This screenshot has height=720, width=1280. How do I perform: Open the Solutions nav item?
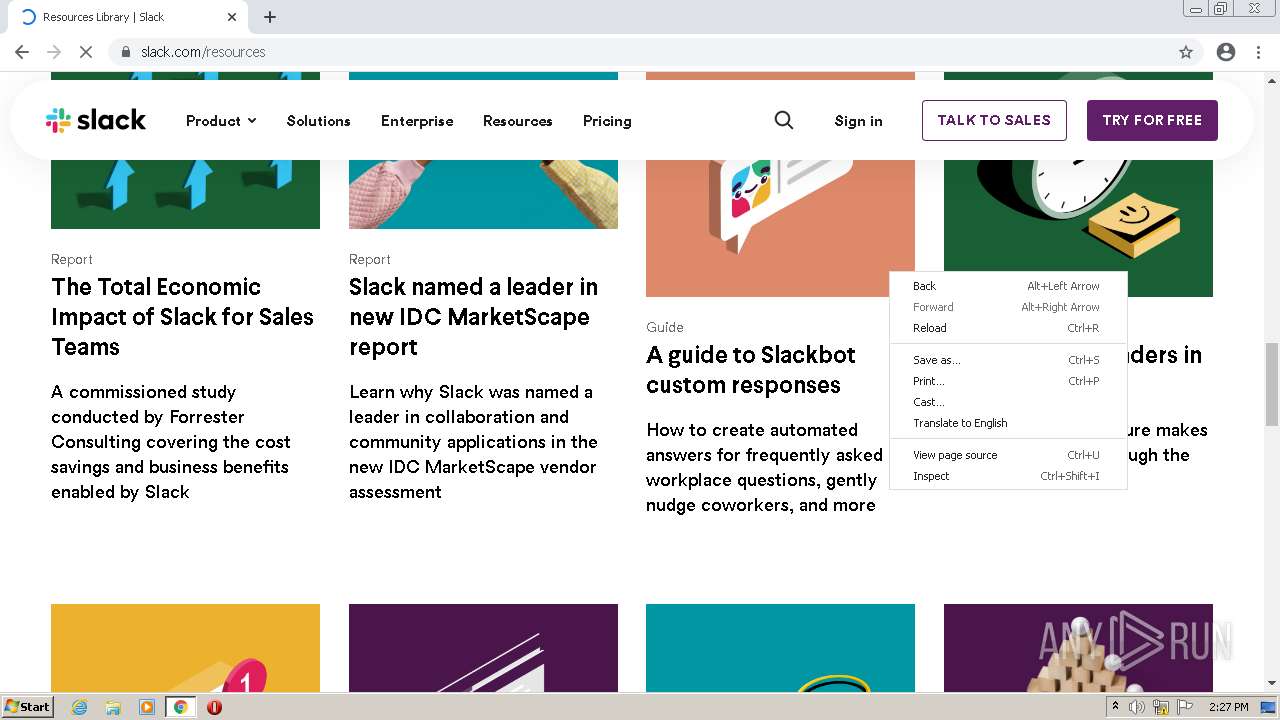pos(318,121)
